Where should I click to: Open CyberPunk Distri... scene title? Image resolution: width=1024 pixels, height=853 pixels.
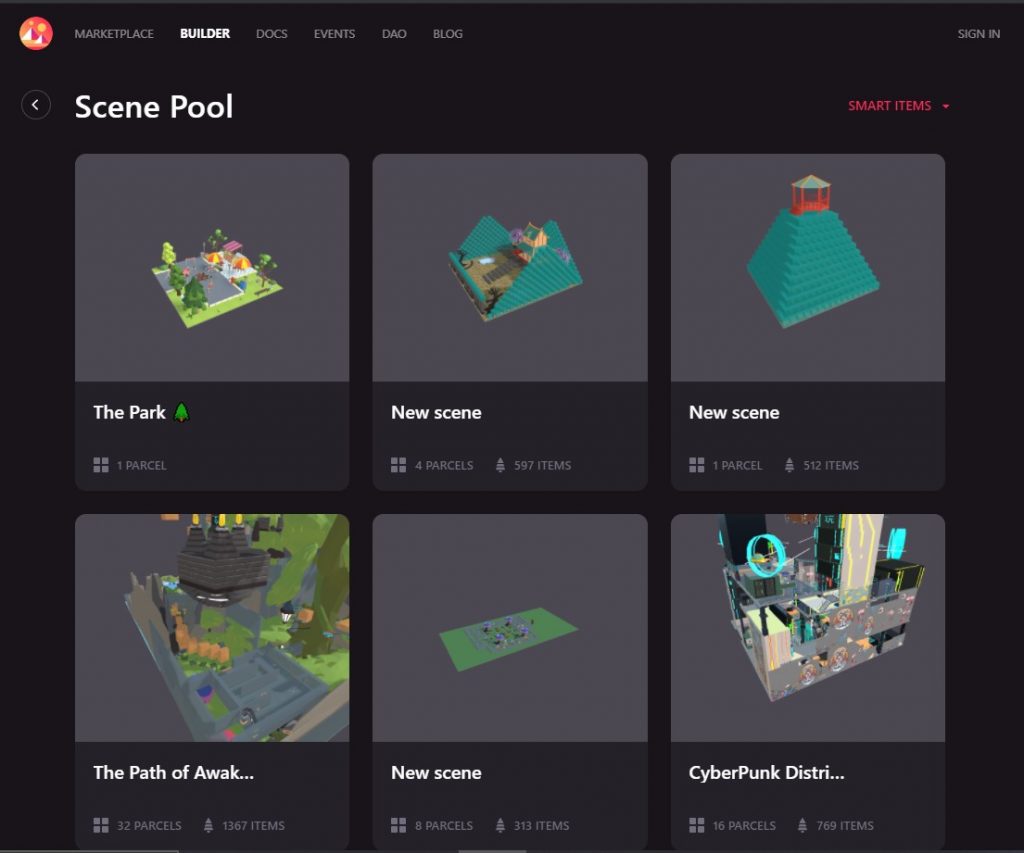point(766,773)
